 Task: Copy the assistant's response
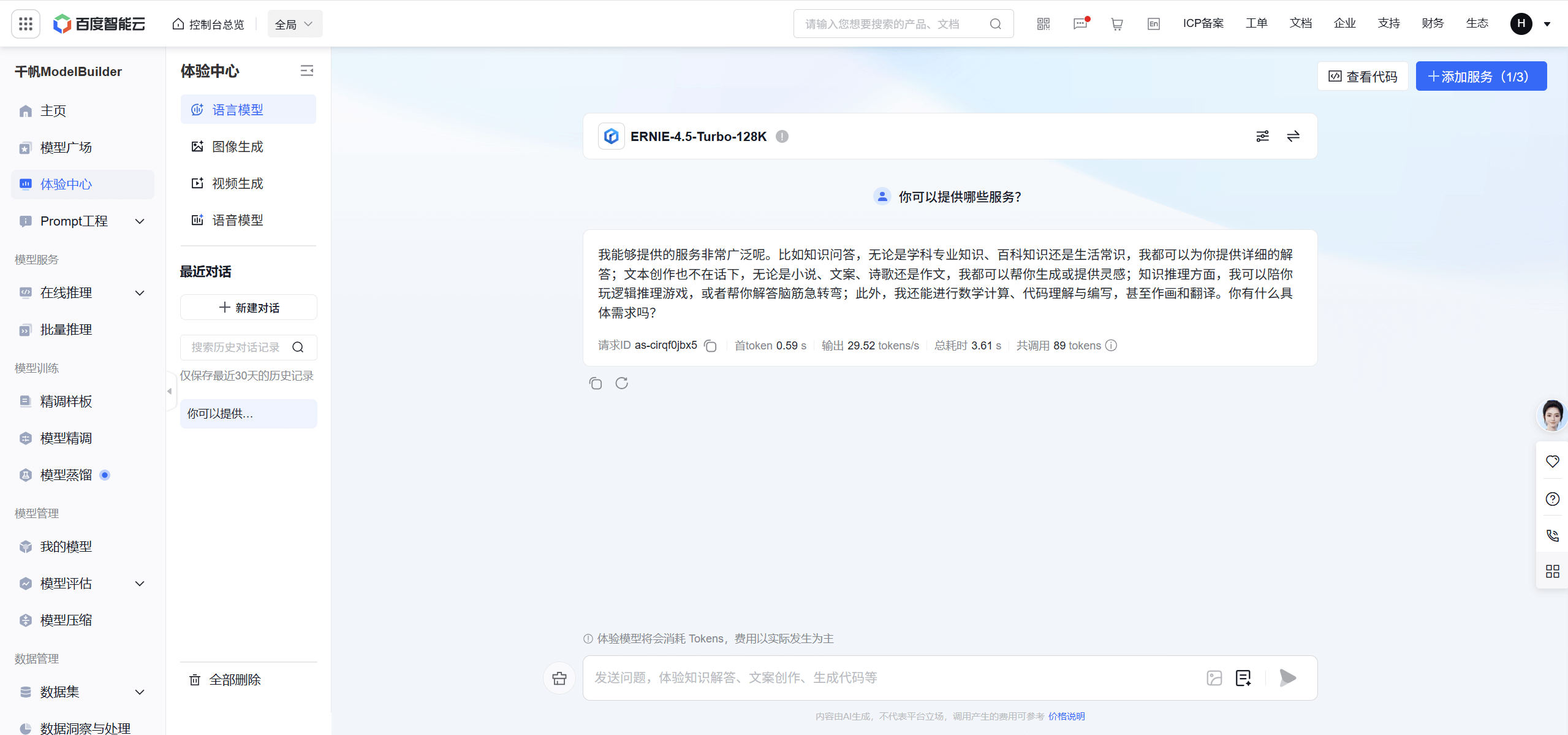point(595,383)
